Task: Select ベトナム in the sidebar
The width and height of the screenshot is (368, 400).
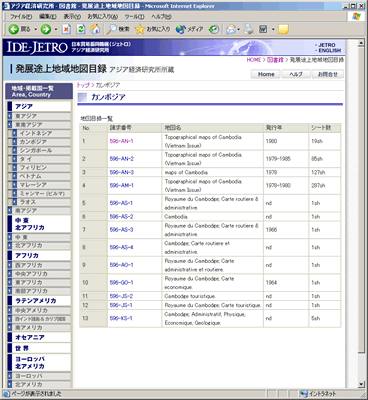Action: 41,176
